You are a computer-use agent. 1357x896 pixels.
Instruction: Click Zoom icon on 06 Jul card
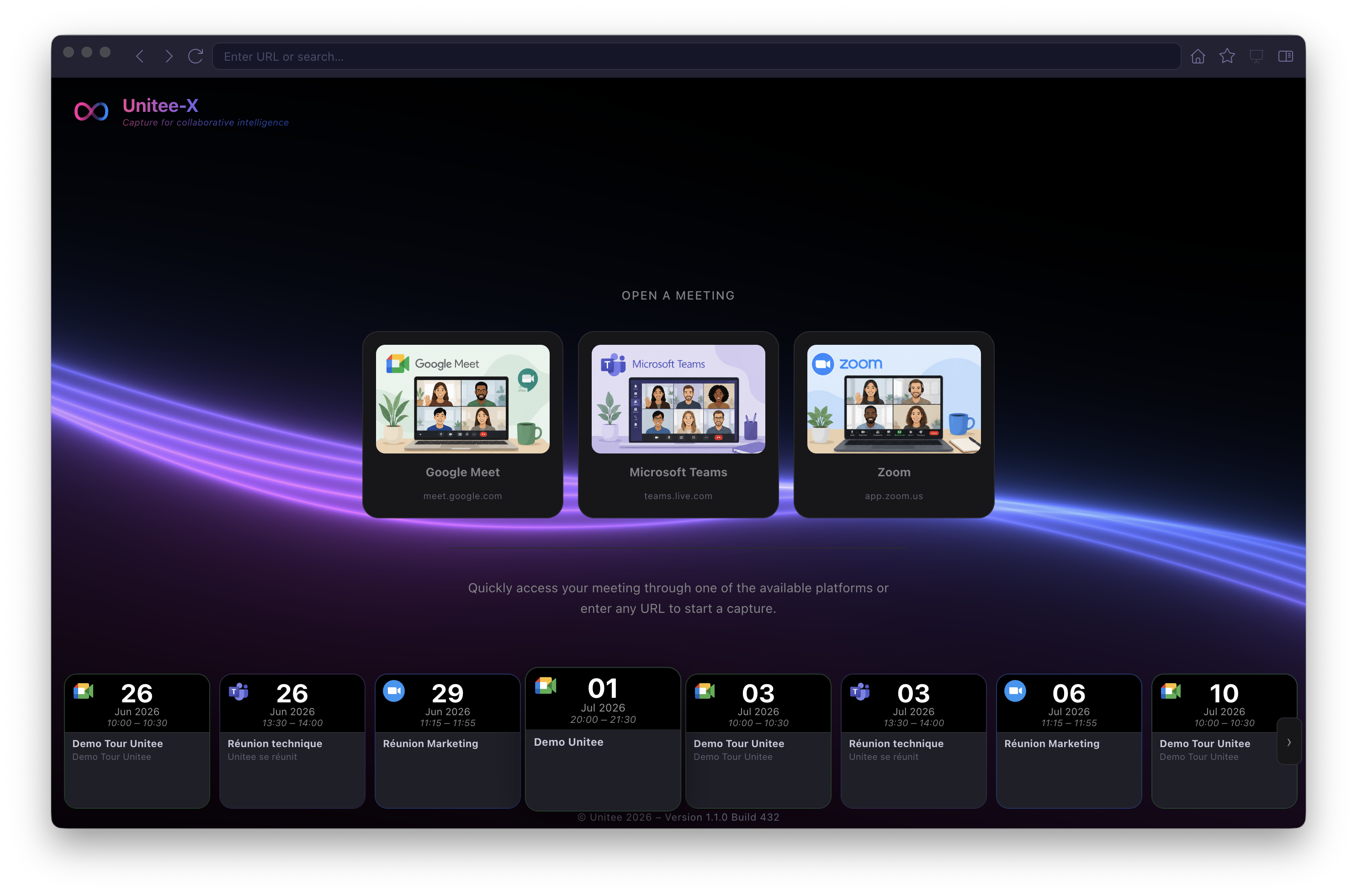pyautogui.click(x=1015, y=691)
